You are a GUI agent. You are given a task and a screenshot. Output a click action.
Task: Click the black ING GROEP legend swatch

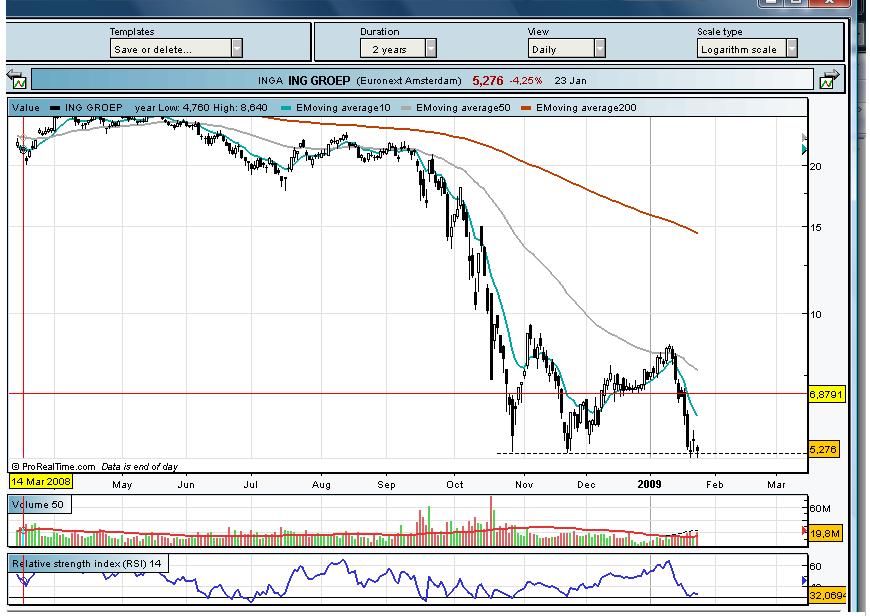pos(54,108)
